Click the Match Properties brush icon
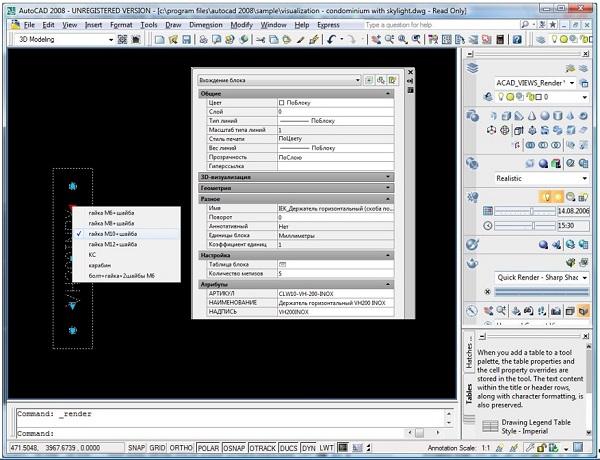This screenshot has width=600, height=460. click(301, 39)
